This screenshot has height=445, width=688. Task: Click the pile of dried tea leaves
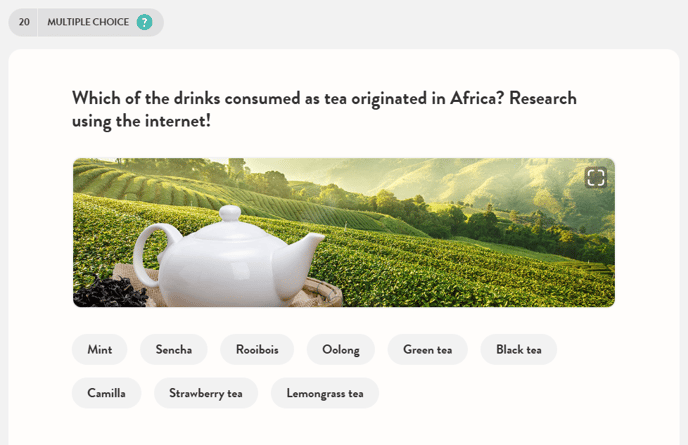pos(108,291)
